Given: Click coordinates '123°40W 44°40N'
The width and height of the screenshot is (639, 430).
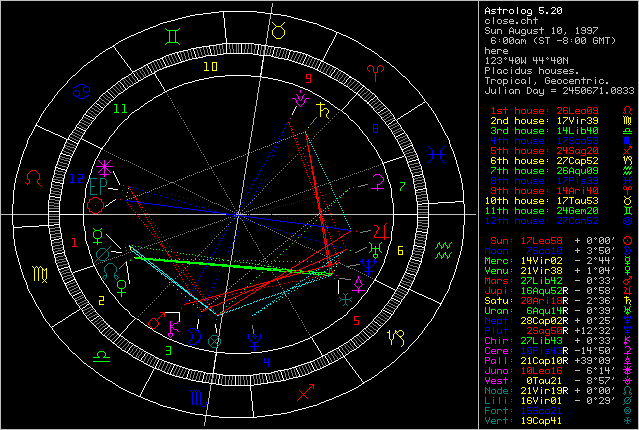Looking at the screenshot, I should [526, 61].
